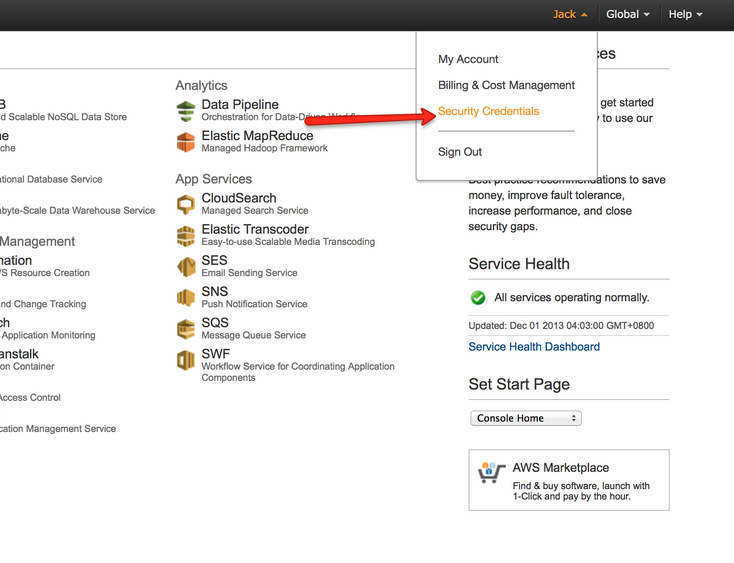Click the Analytics section heading
This screenshot has width=734, height=563.
201,86
